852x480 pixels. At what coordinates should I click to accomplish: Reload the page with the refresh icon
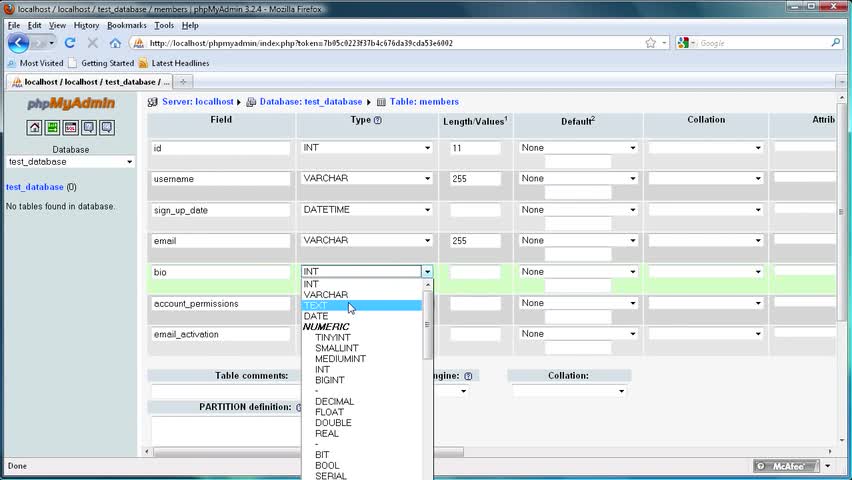pyautogui.click(x=70, y=42)
